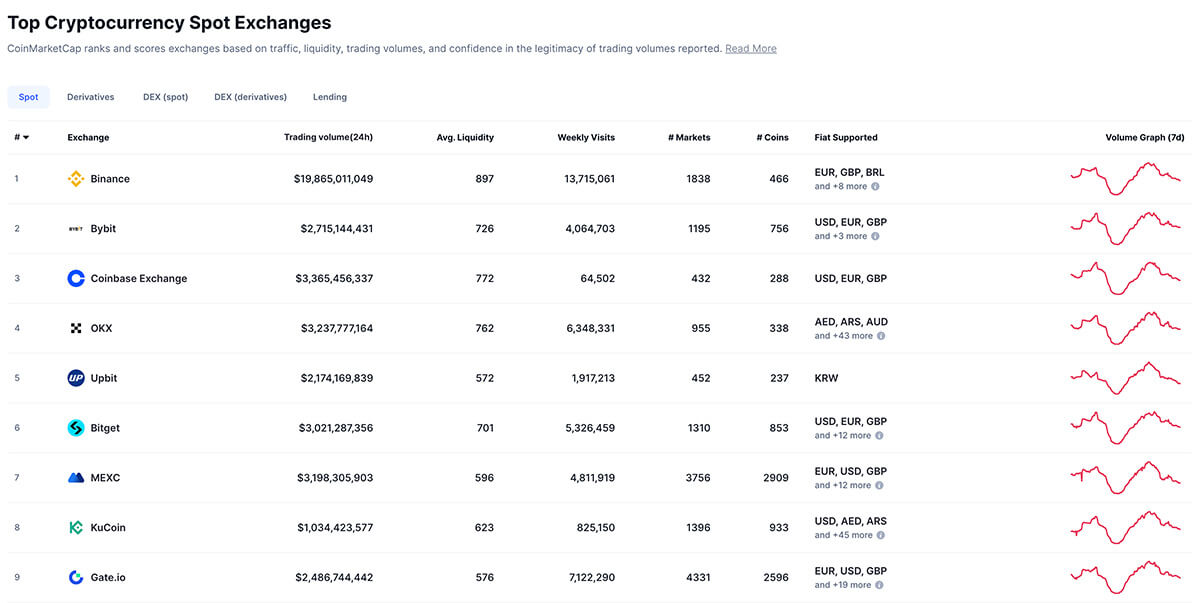Viewport: 1200px width, 603px height.
Task: Open Binance's 7-day volume graph
Action: click(x=1125, y=179)
